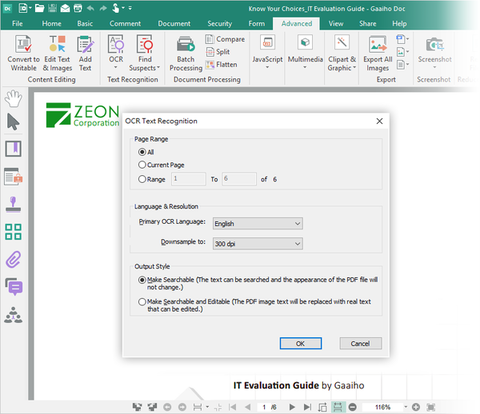Open the Primary OCR Language dropdown
This screenshot has height=414, width=480.
coord(258,223)
